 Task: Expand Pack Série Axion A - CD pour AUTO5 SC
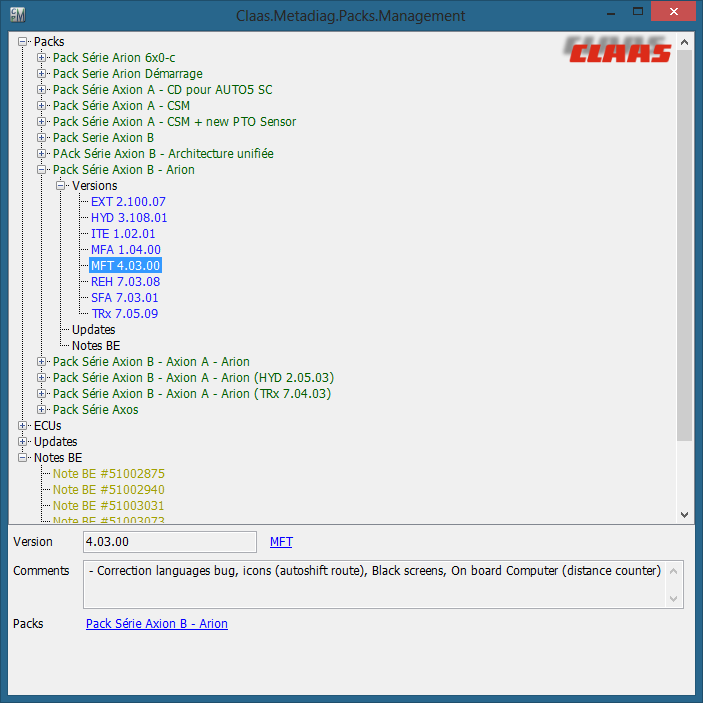pos(41,90)
